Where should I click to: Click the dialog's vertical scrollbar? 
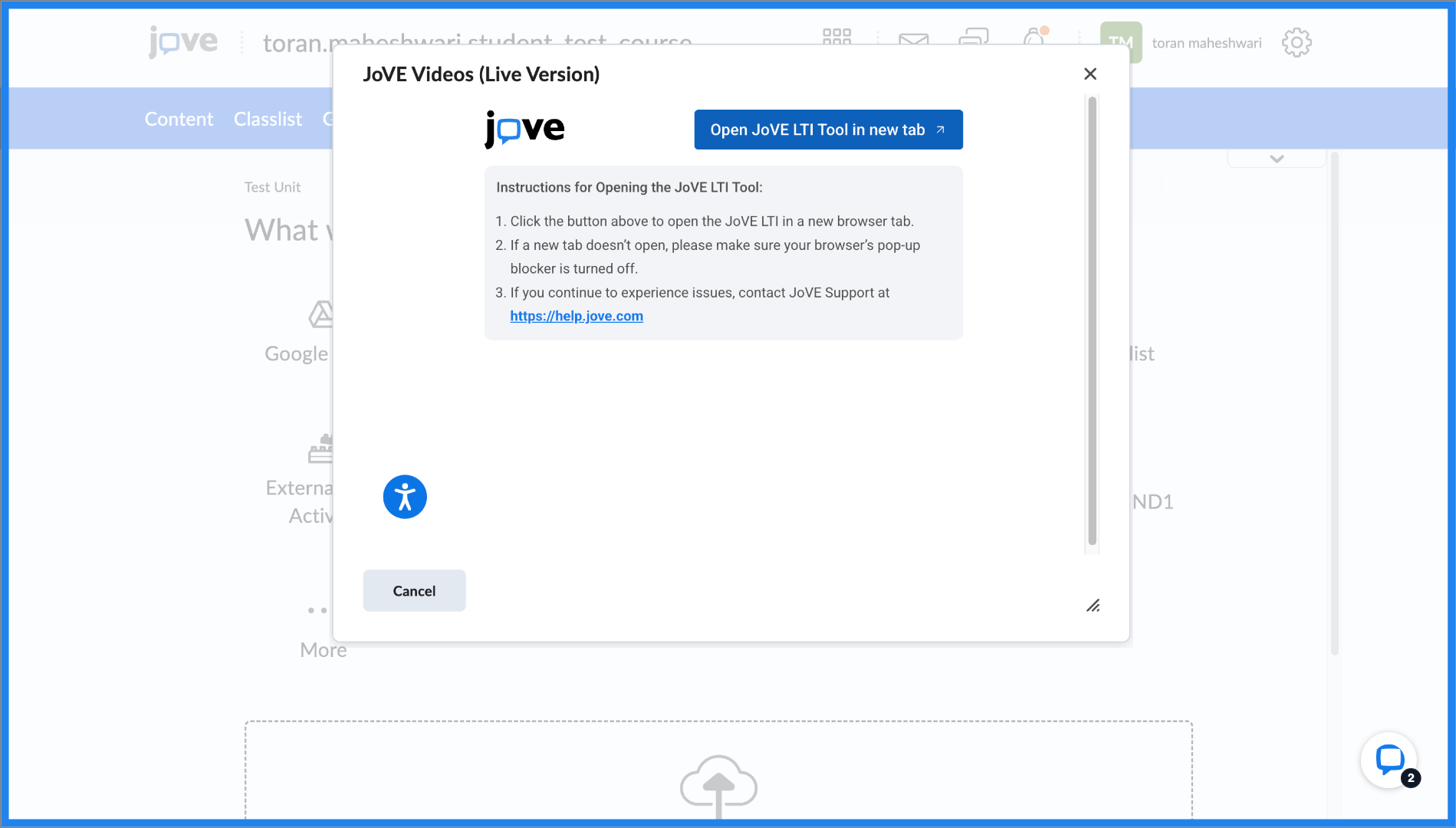coord(1092,320)
